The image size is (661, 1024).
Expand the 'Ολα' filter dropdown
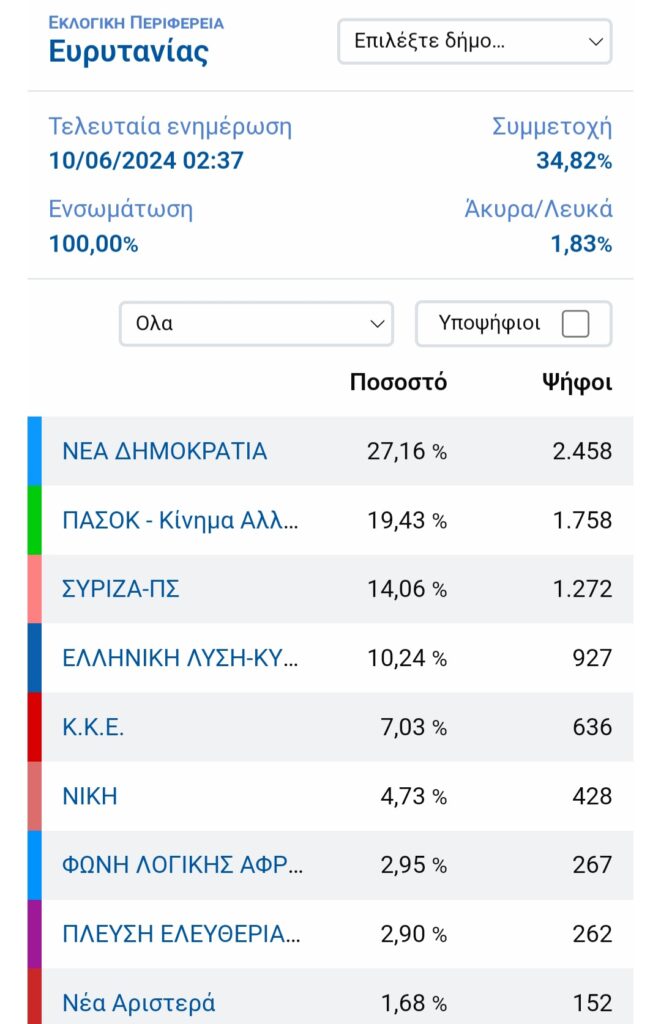pos(256,323)
